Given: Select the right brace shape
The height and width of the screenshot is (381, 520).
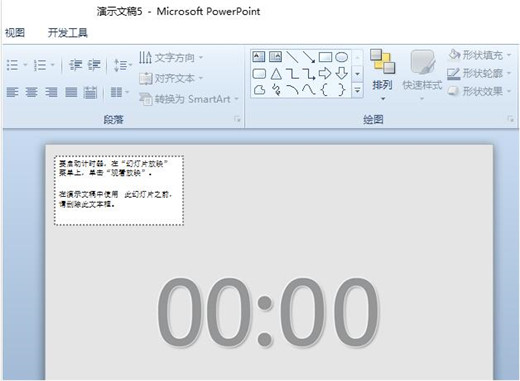Looking at the screenshot, I should click(x=341, y=90).
